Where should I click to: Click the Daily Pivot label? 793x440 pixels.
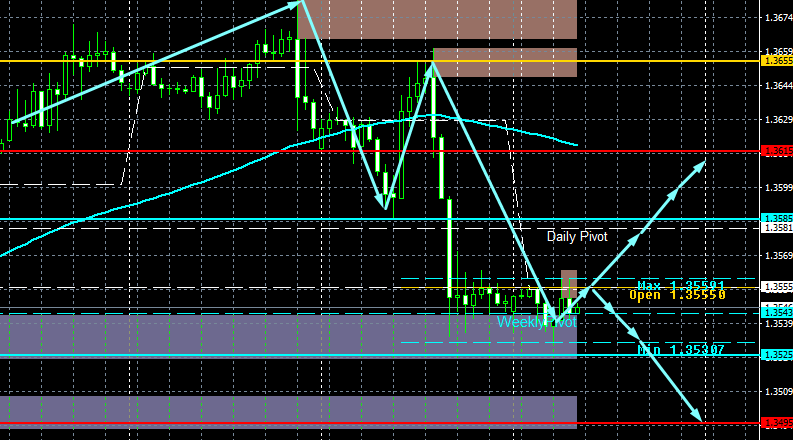(577, 237)
